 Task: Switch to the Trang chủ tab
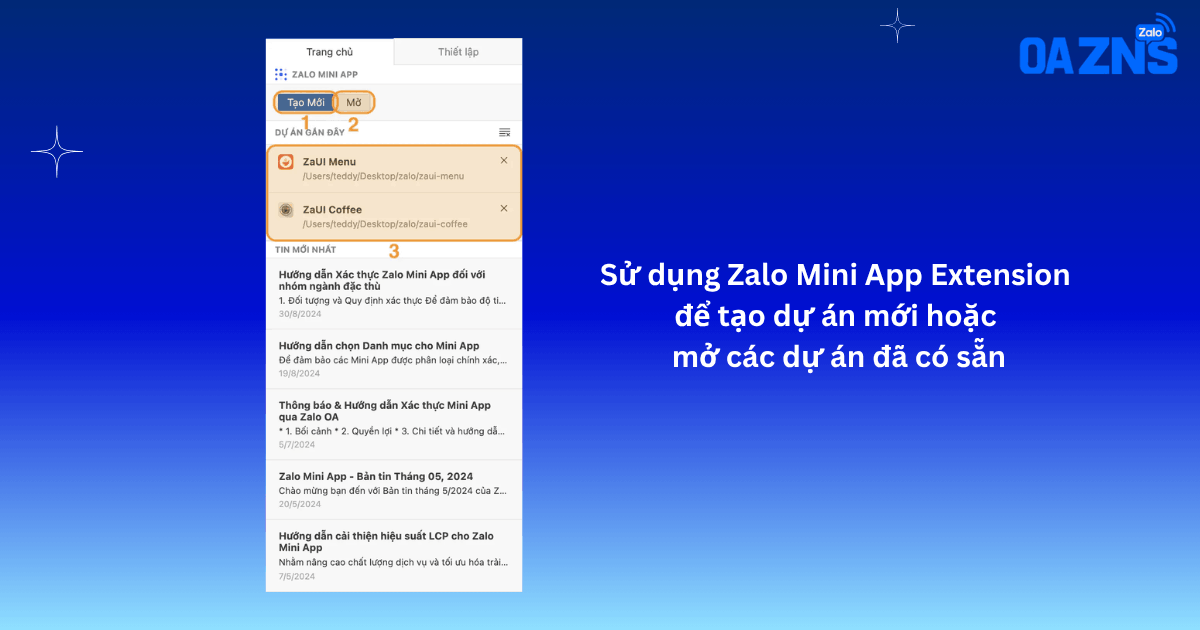tap(329, 52)
